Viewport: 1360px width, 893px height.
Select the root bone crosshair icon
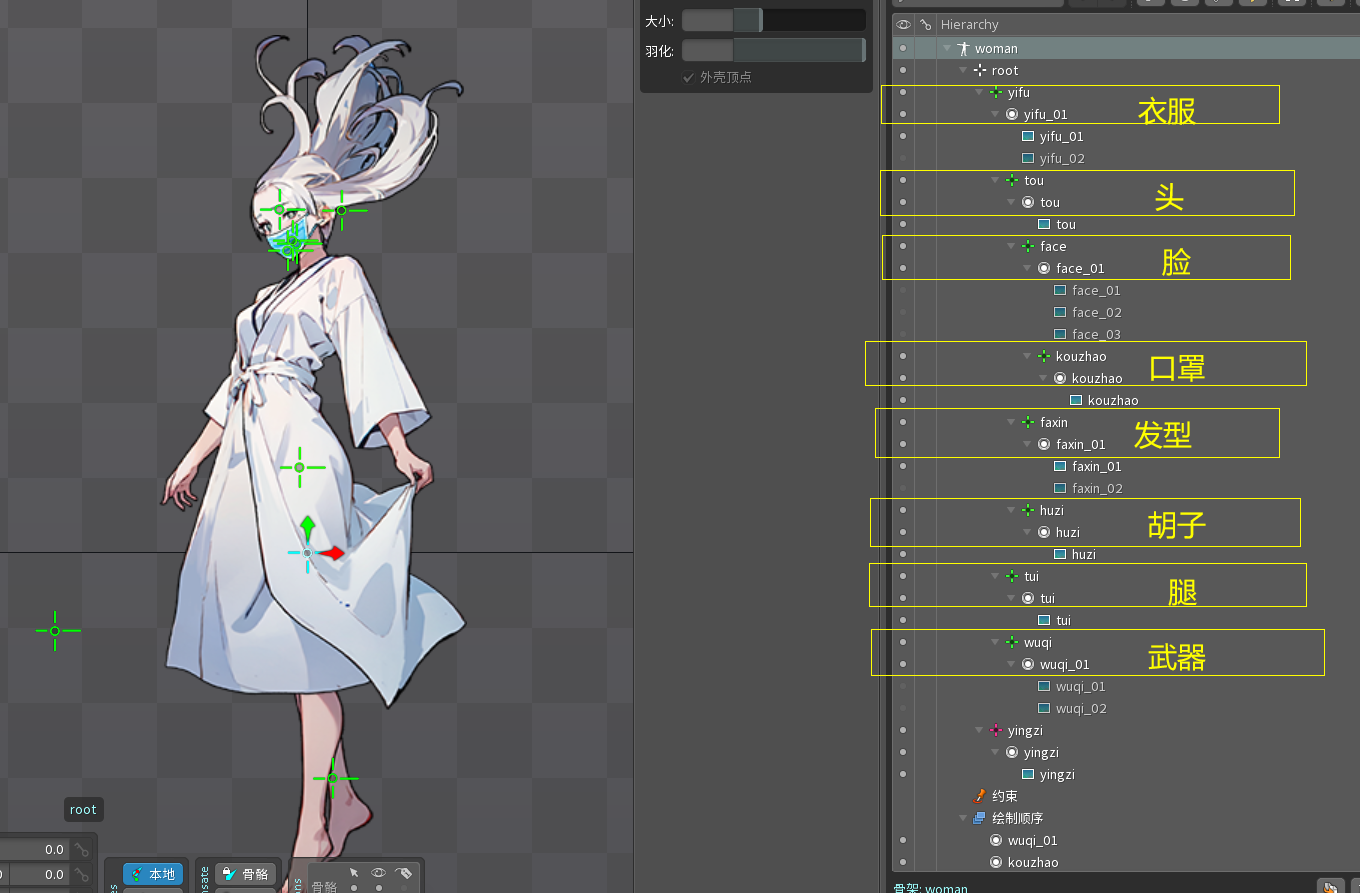point(980,70)
